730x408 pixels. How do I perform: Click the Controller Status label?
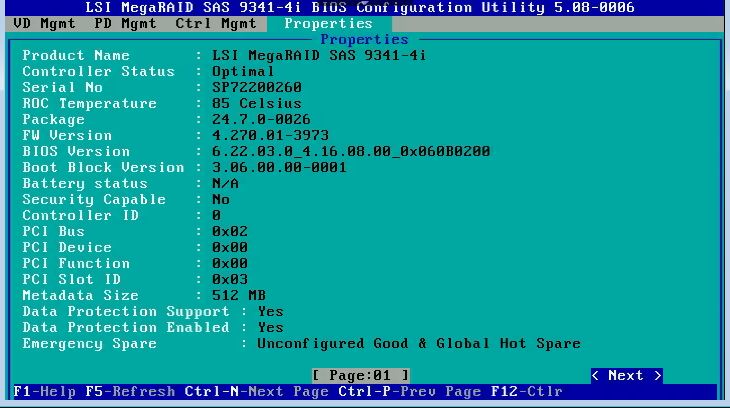[98, 71]
